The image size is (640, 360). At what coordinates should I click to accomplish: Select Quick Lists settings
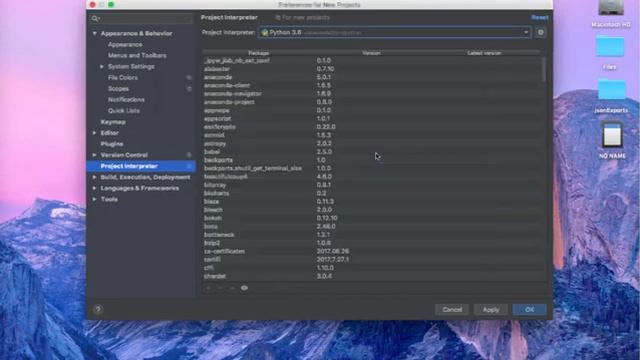(124, 111)
